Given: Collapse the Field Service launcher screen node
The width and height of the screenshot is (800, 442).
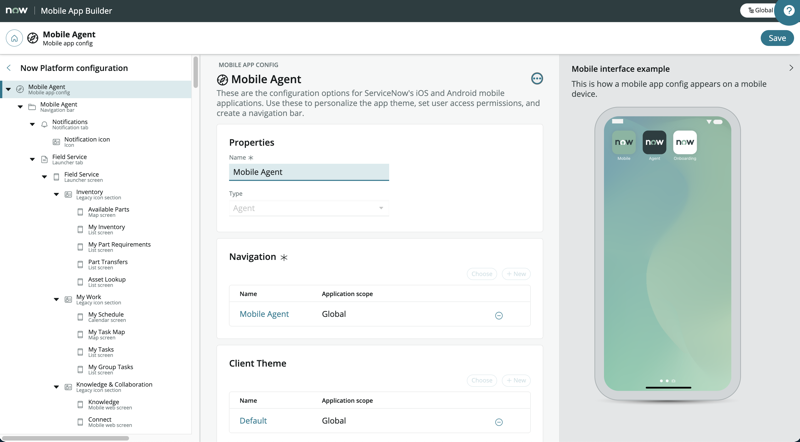Looking at the screenshot, I should pyautogui.click(x=44, y=177).
